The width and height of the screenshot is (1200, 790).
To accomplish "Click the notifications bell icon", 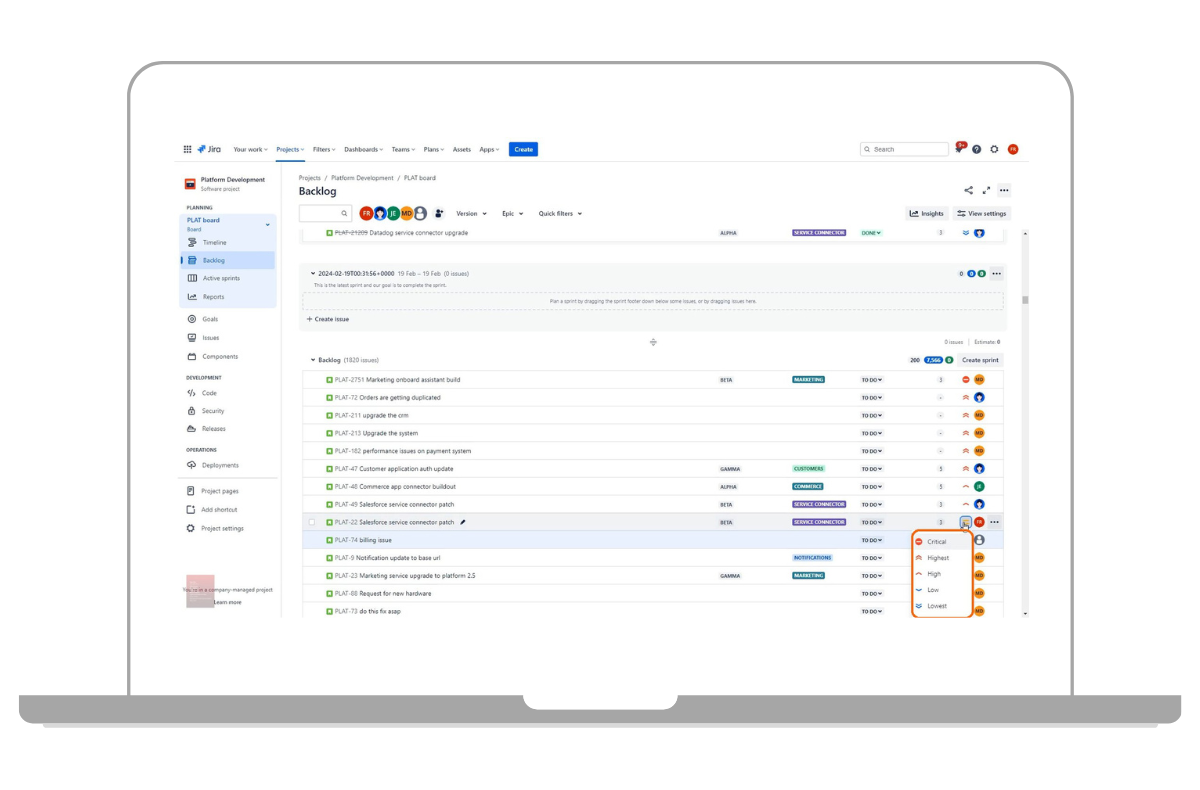I will click(959, 149).
